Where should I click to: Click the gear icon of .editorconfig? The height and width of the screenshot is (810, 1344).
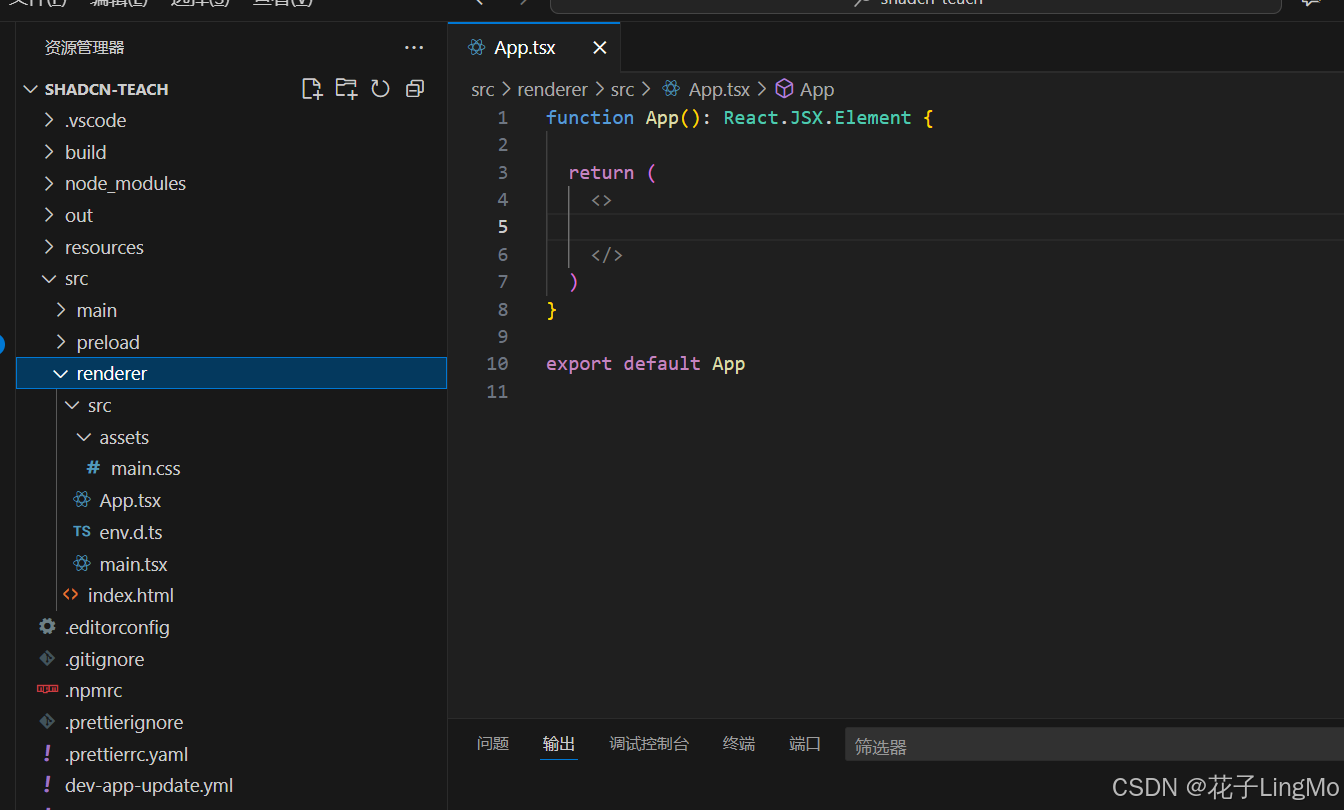(47, 627)
